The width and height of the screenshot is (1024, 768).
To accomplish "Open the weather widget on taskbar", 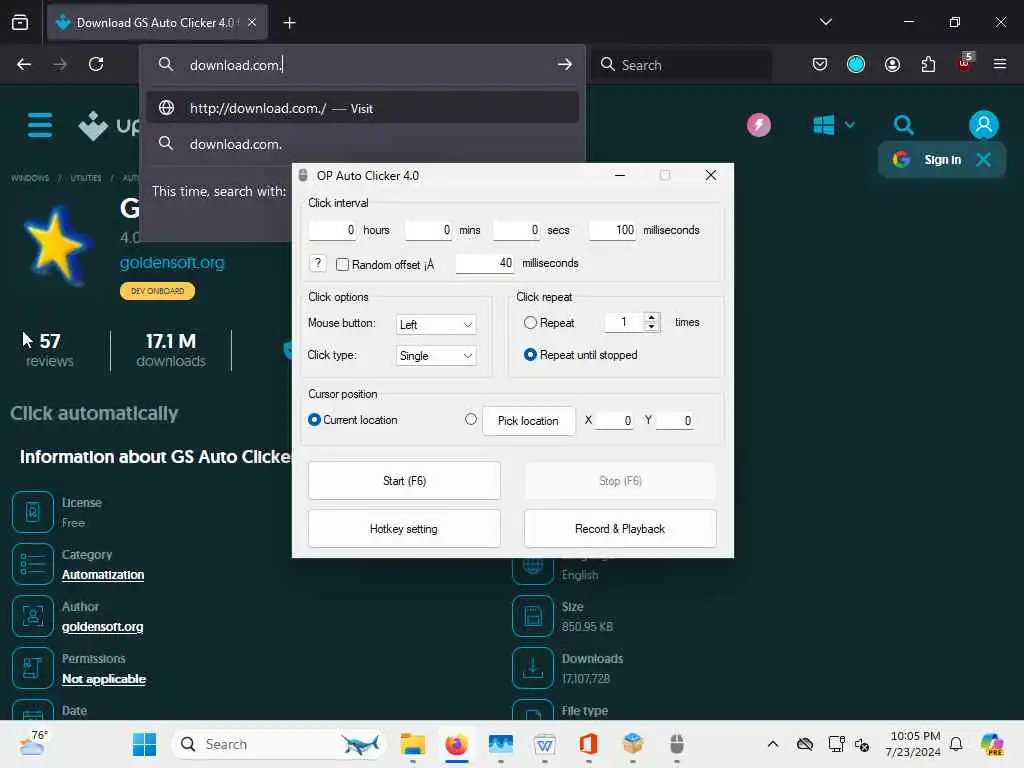I will click(x=33, y=743).
